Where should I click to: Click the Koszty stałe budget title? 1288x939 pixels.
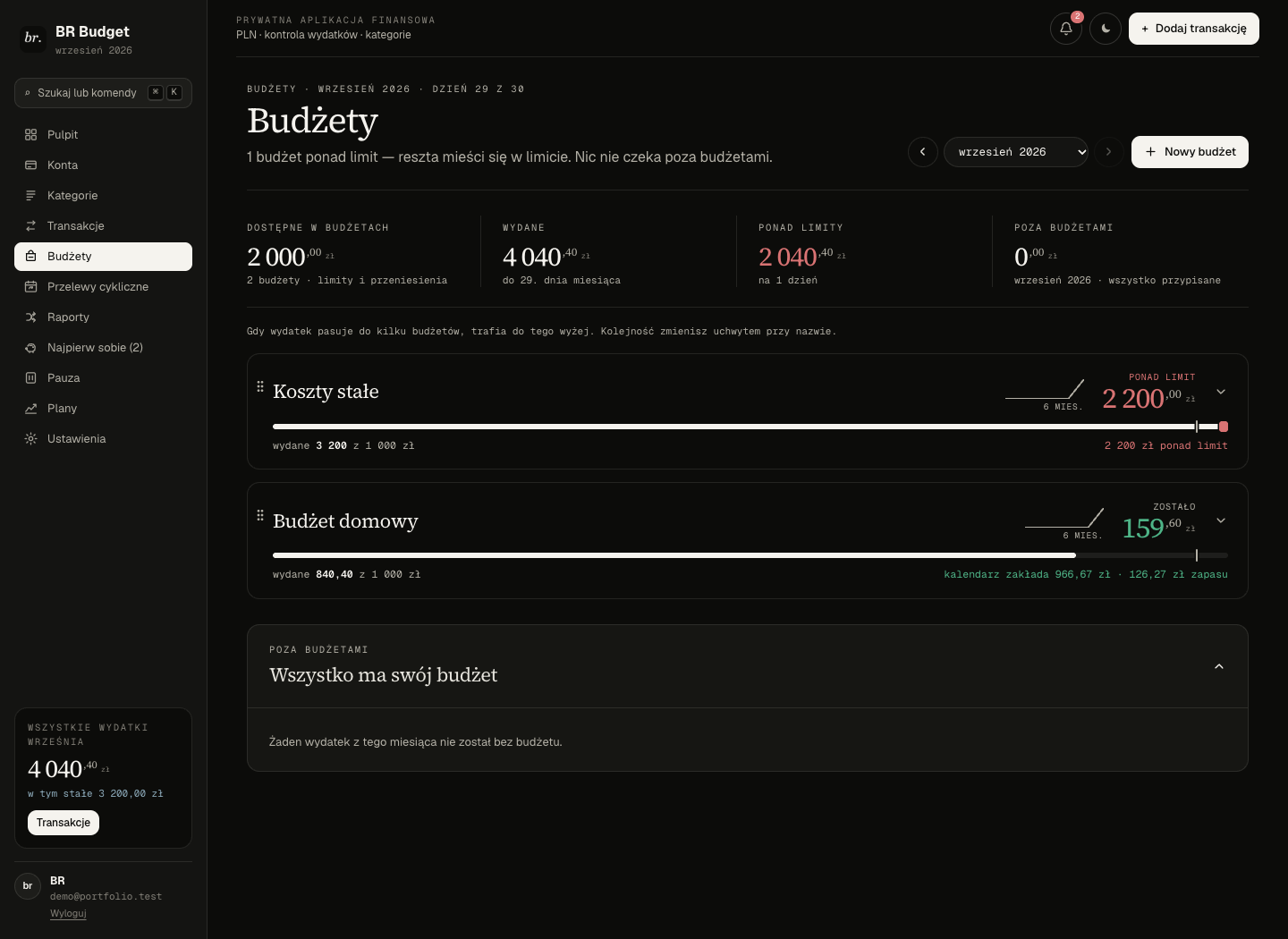pos(326,392)
